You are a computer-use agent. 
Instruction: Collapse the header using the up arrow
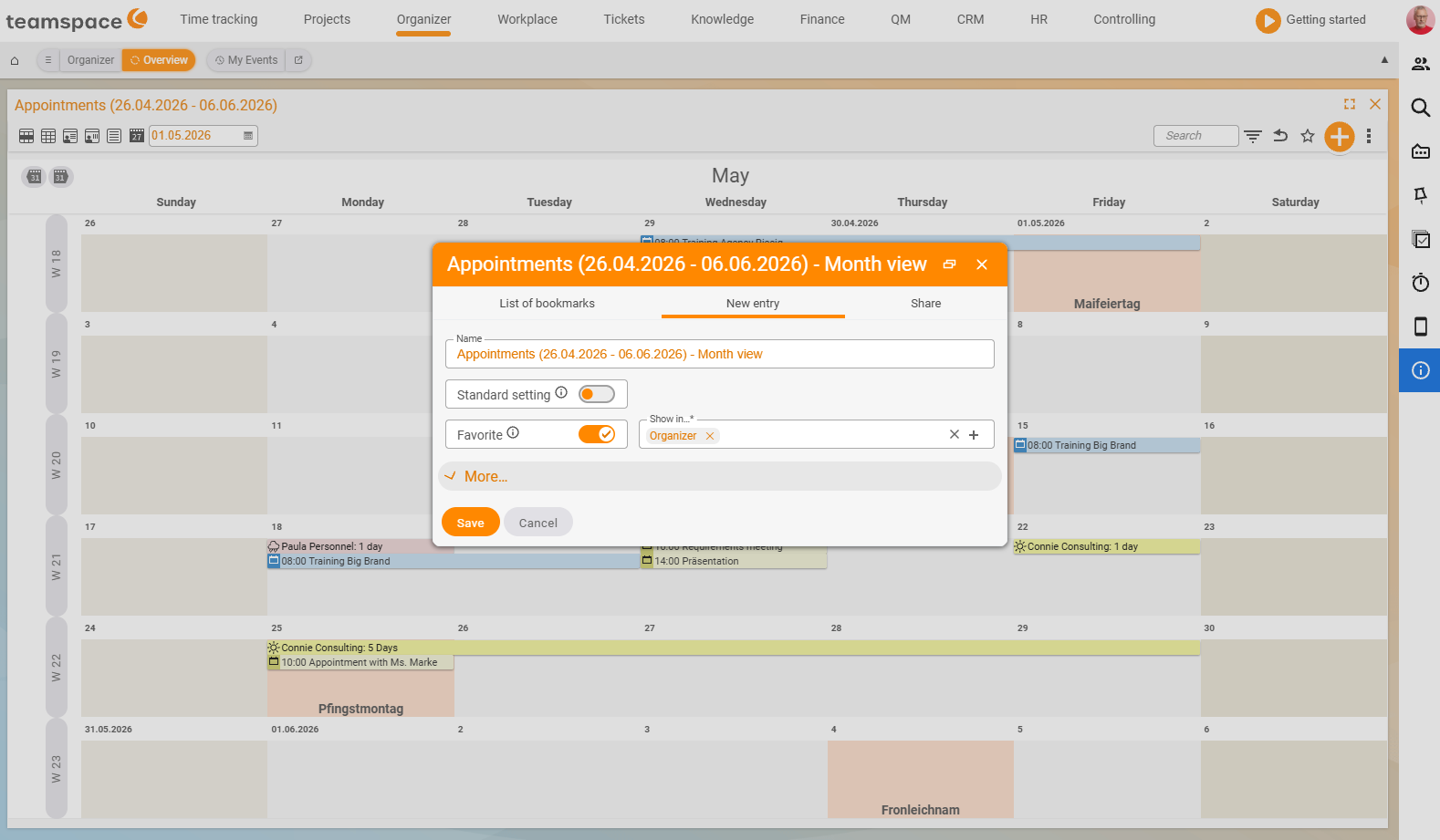pyautogui.click(x=1384, y=60)
